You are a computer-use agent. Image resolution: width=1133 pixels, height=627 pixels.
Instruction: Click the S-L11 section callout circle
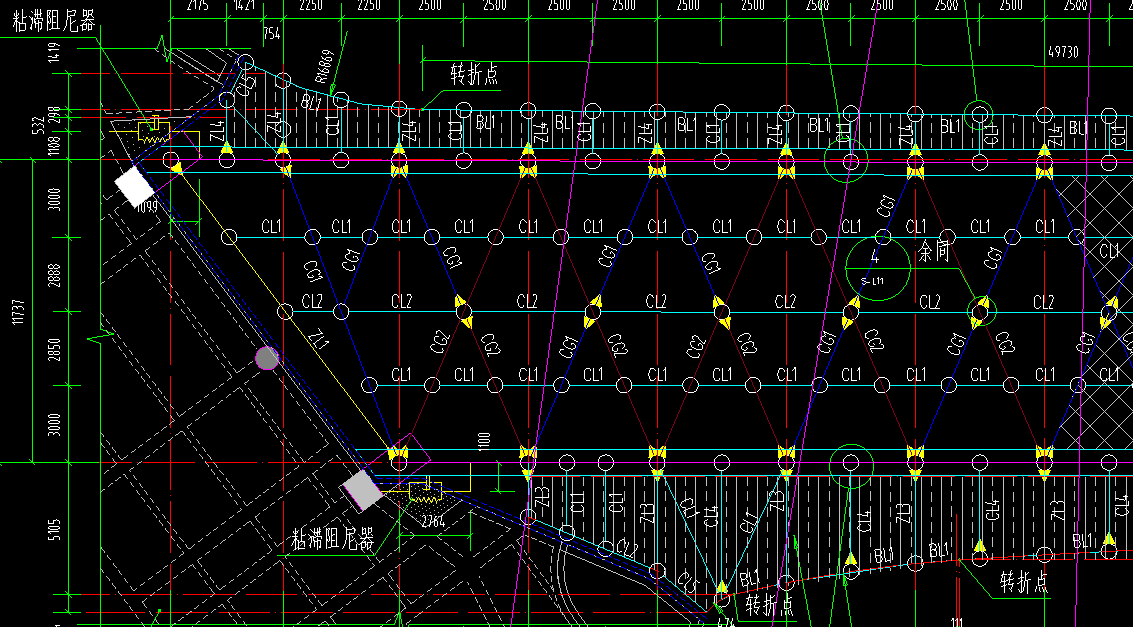878,268
